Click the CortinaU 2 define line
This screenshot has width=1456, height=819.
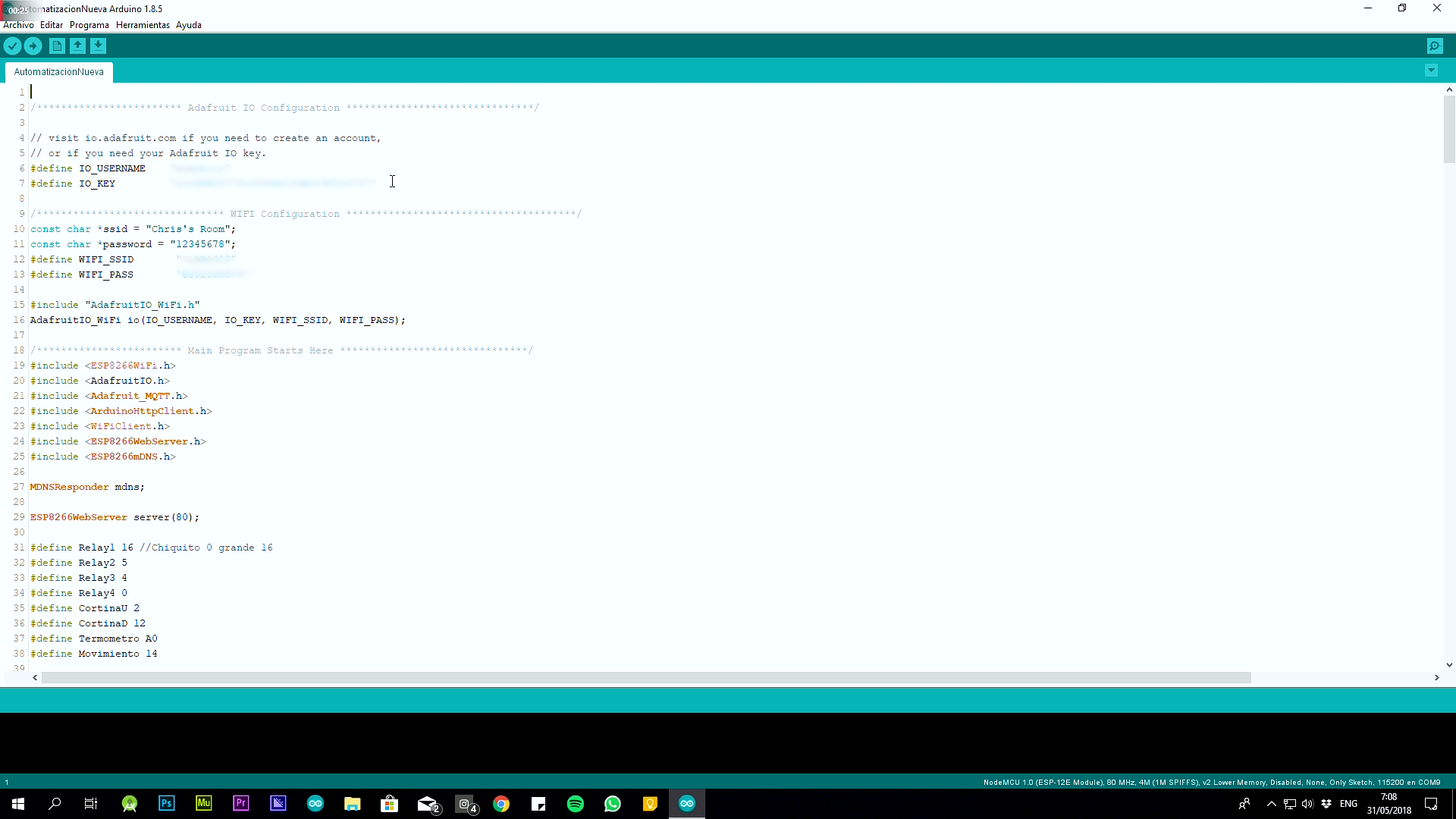click(85, 608)
